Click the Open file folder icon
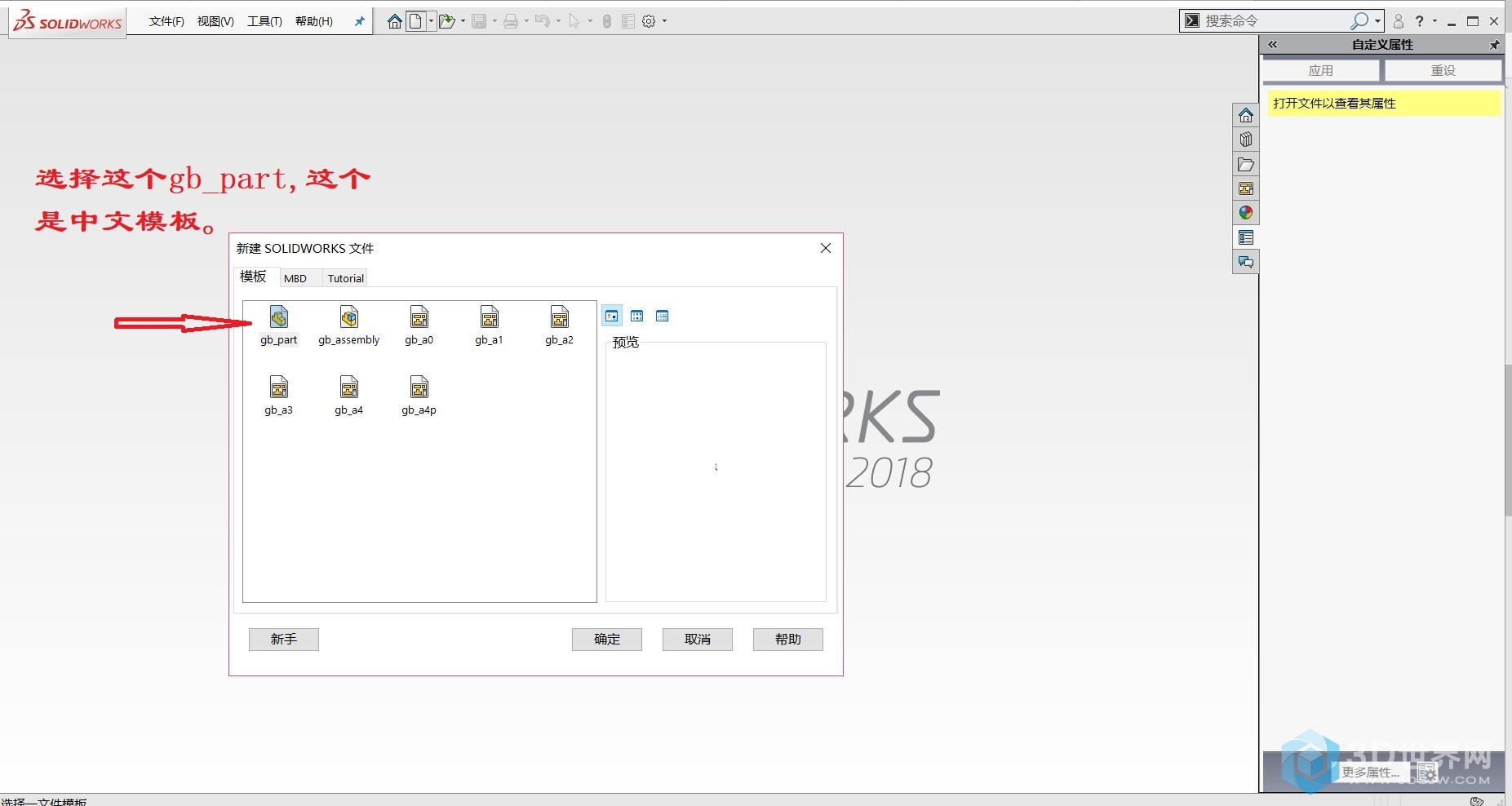Image resolution: width=1512 pixels, height=806 pixels. (446, 21)
